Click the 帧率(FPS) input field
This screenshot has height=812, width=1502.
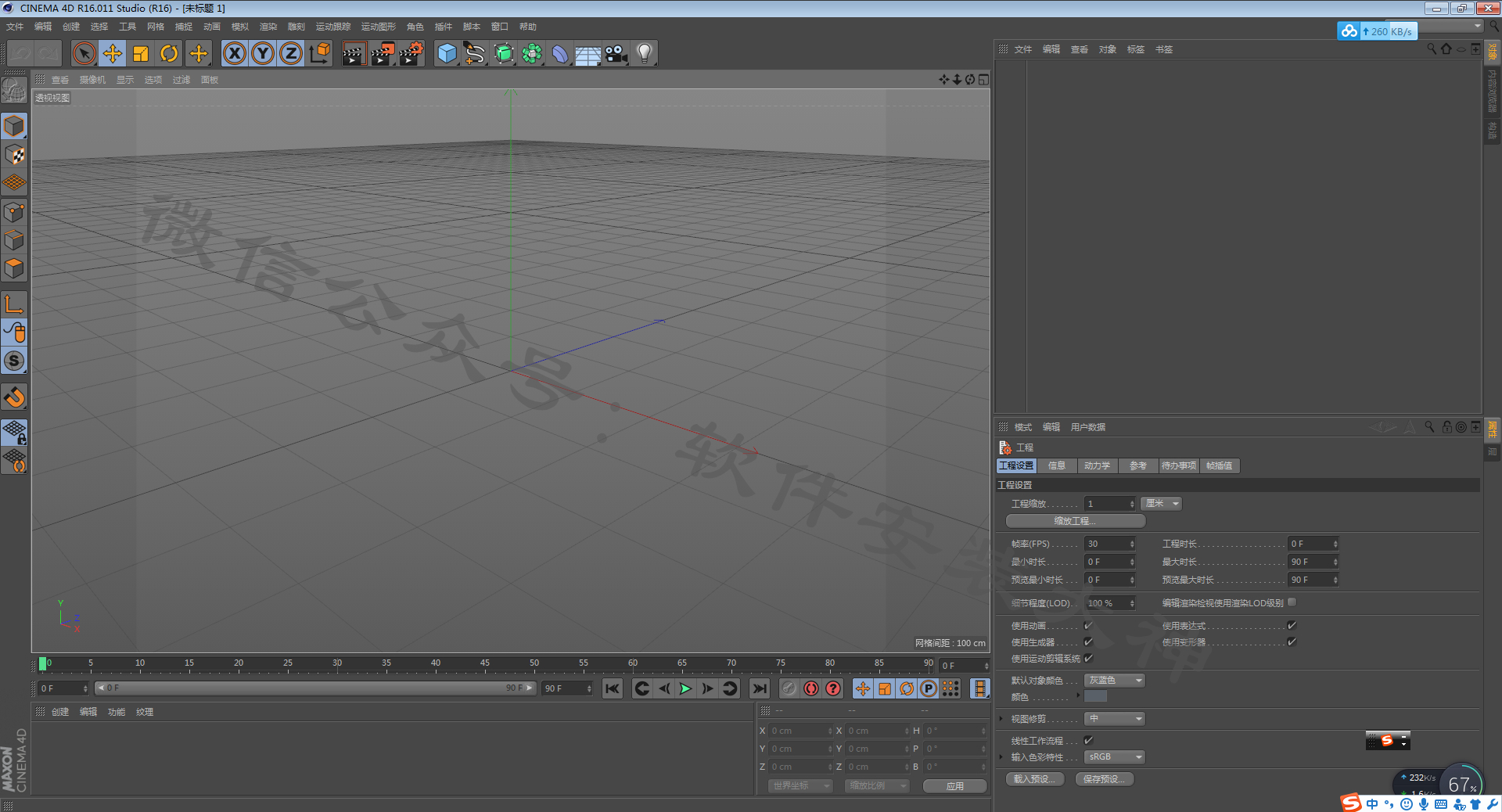[1110, 544]
